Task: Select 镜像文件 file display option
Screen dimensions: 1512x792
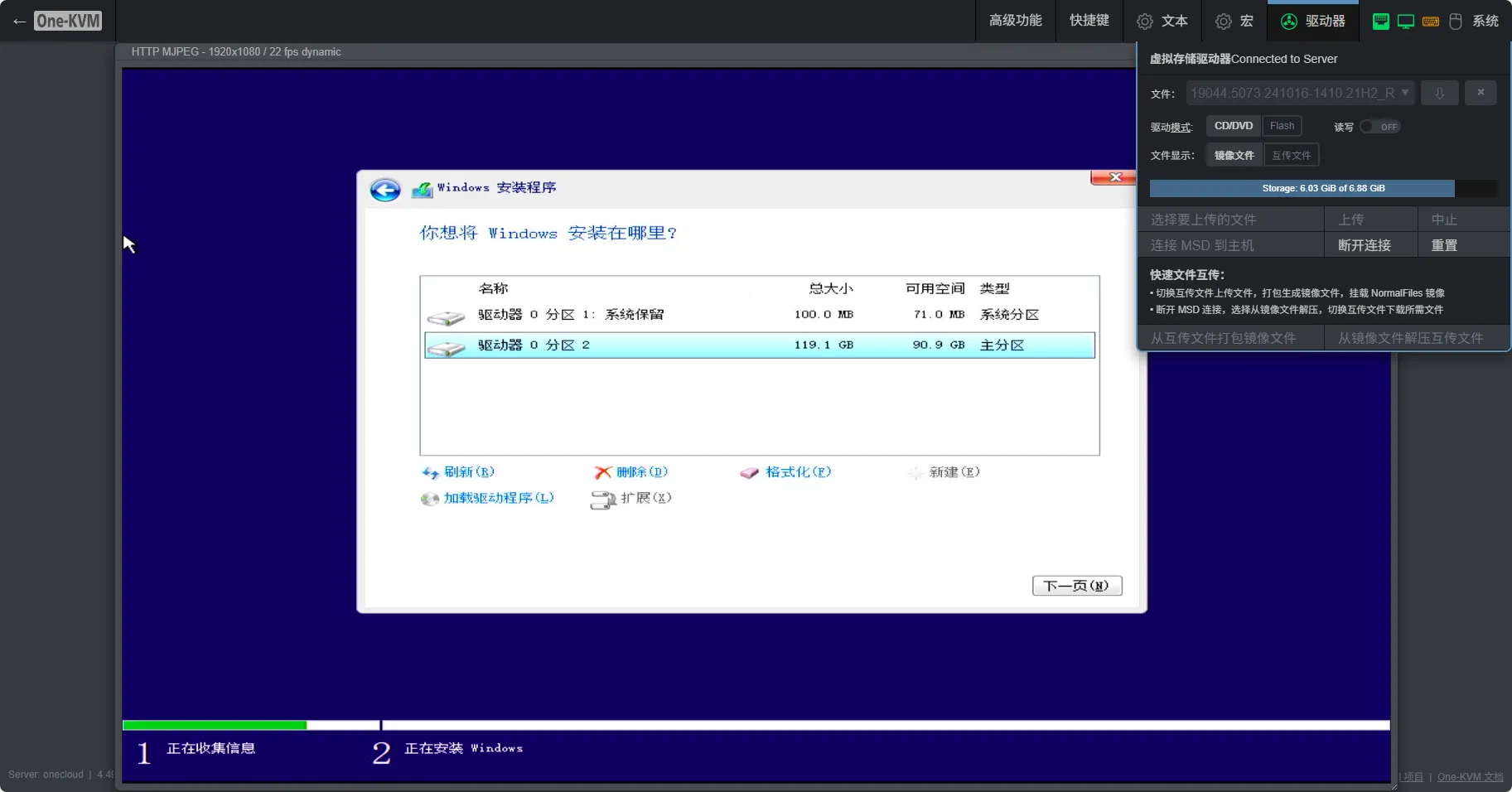Action: (1234, 155)
